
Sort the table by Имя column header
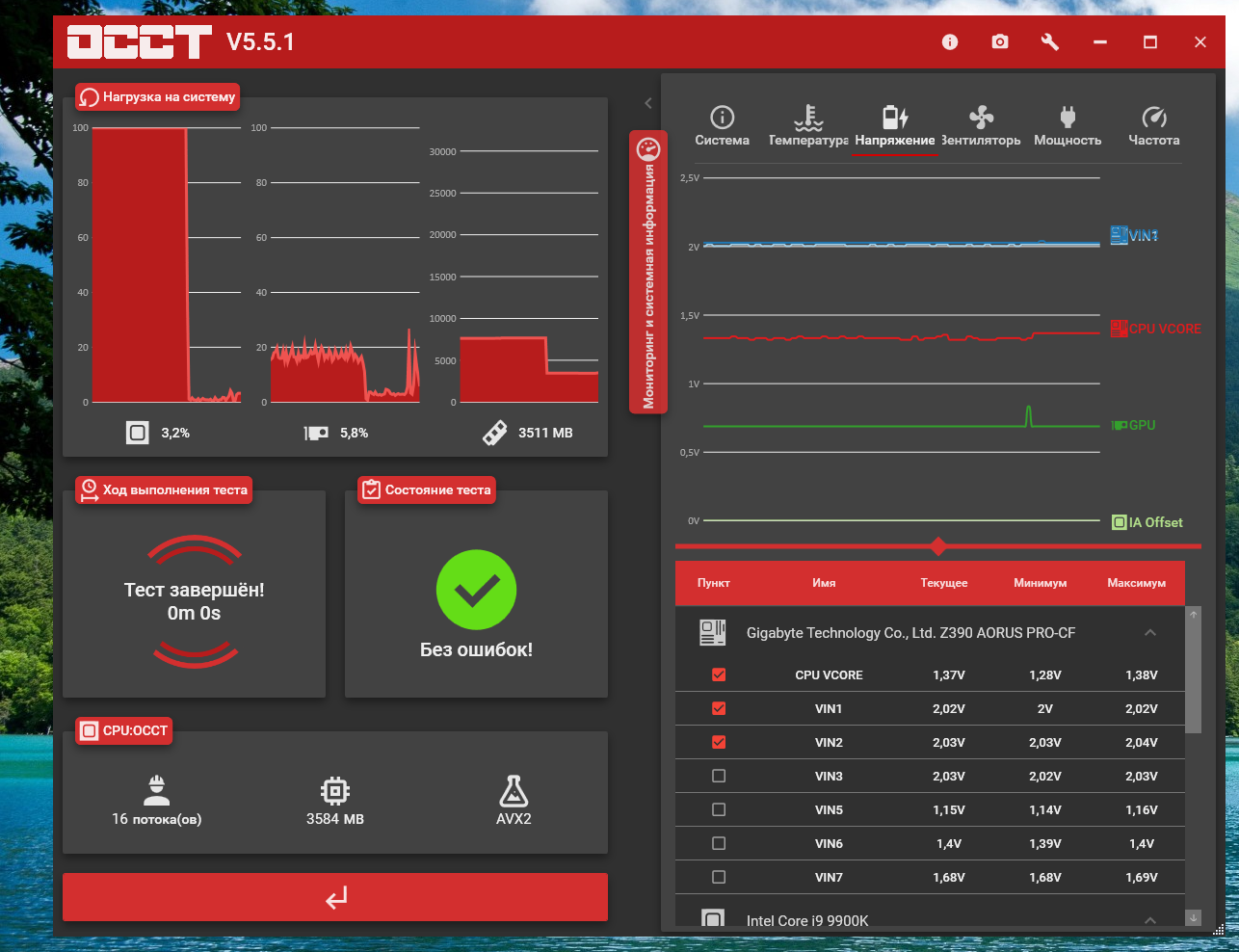click(824, 583)
